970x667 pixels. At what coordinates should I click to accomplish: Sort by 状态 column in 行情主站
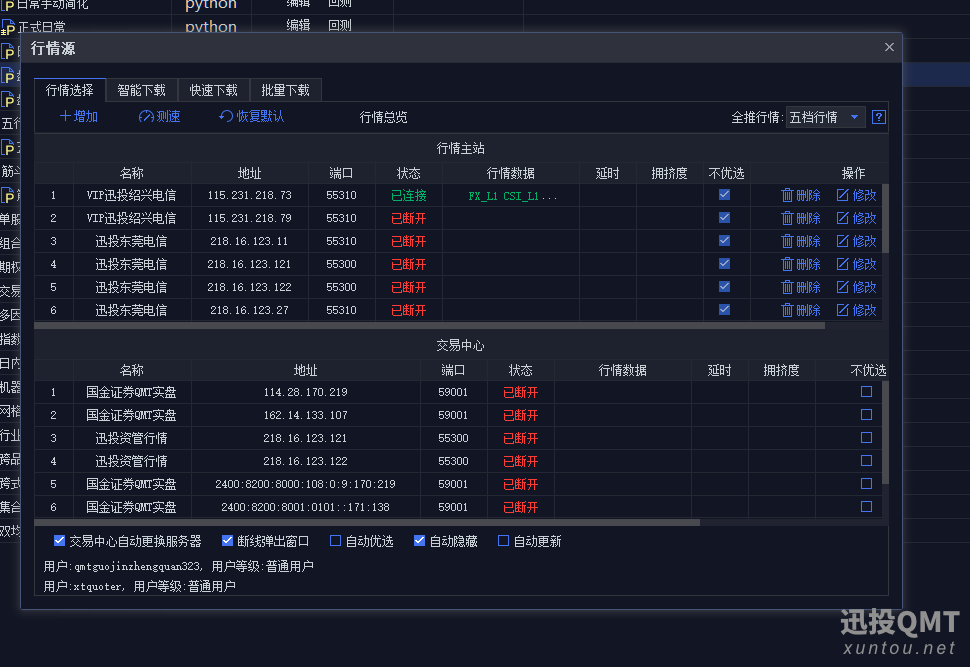coord(408,173)
